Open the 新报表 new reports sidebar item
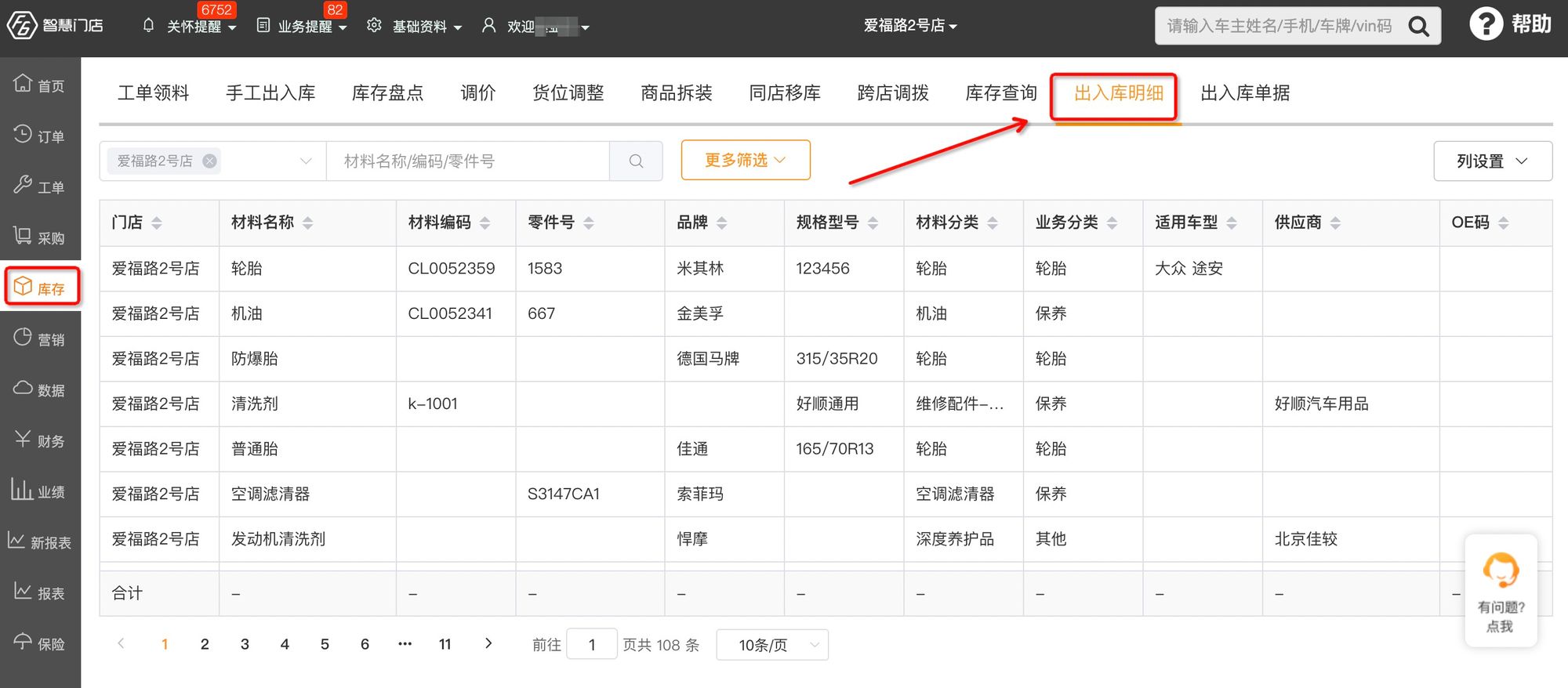This screenshot has width=1568, height=688. click(x=40, y=542)
